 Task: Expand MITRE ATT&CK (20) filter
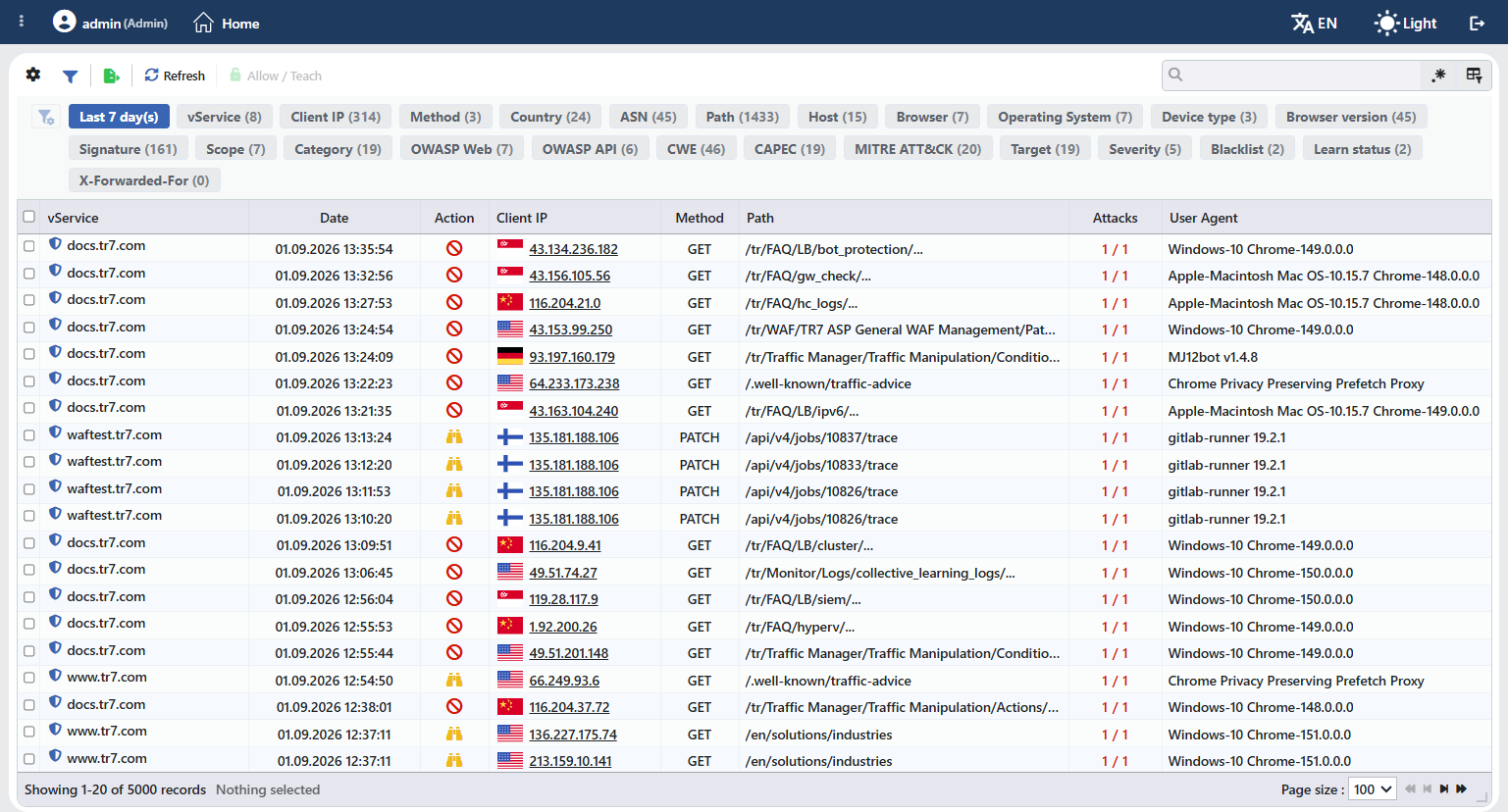pyautogui.click(x=917, y=149)
